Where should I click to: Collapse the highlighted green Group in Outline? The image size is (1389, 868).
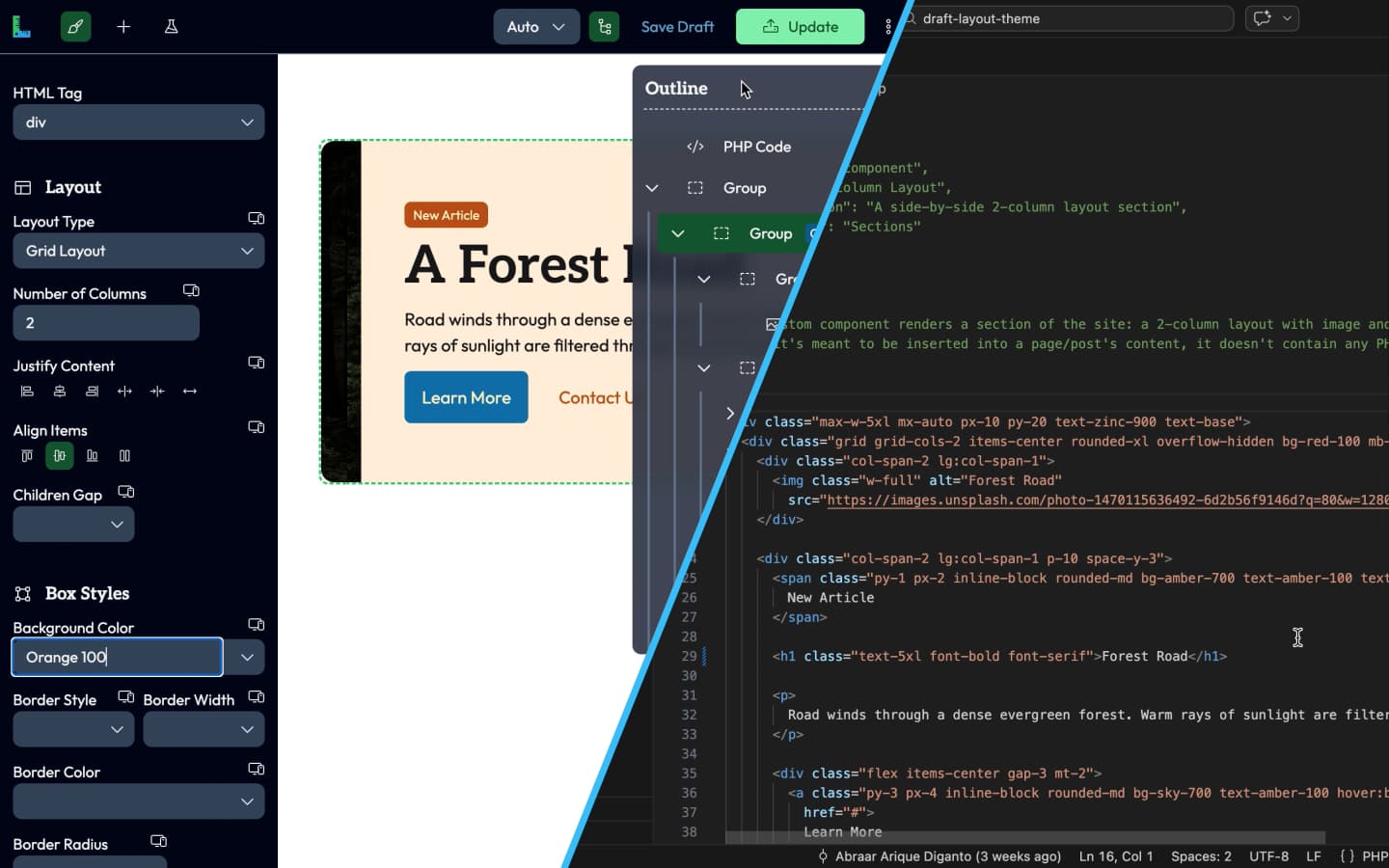click(x=678, y=233)
